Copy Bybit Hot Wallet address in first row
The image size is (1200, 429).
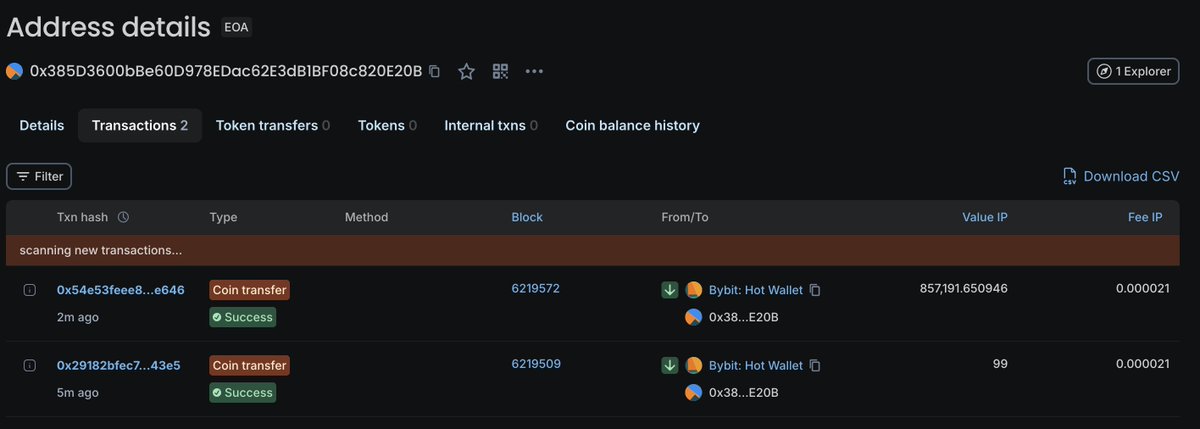815,290
